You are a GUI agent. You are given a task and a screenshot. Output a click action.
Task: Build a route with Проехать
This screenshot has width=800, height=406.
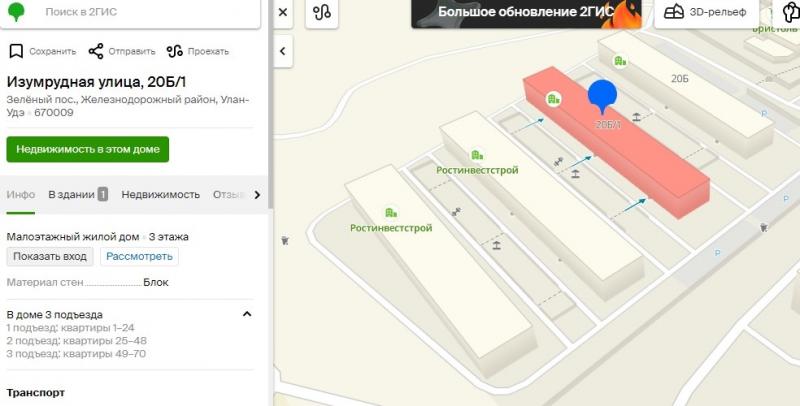197,52
